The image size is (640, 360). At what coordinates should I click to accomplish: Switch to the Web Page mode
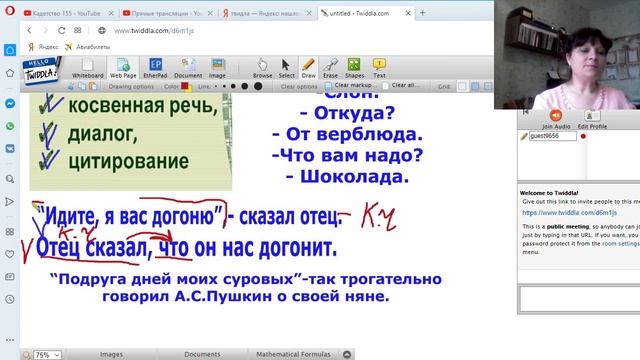pos(123,68)
